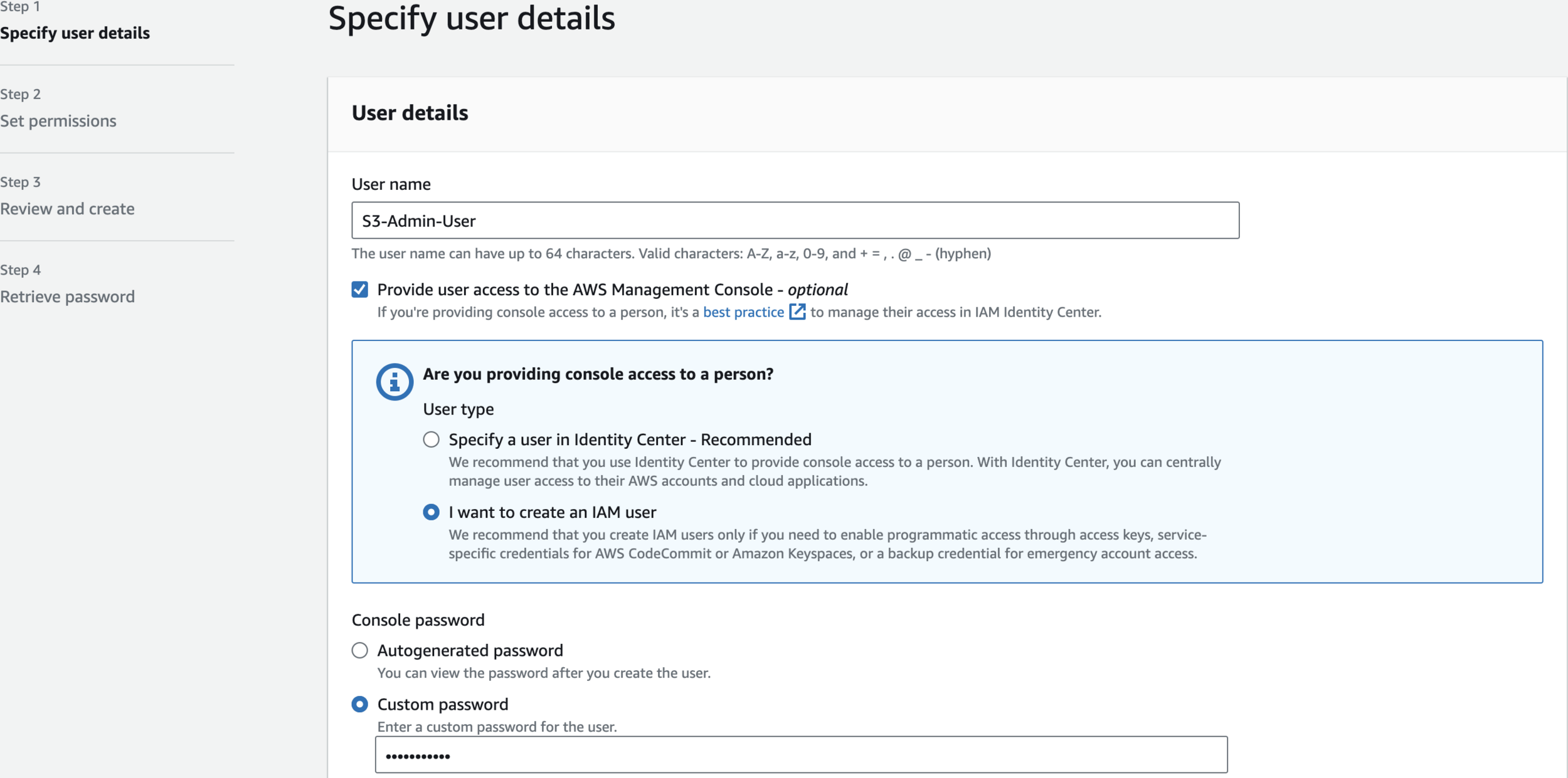Screen dimensions: 1568x778
Task: Open the best practice link
Action: pyautogui.click(x=743, y=312)
